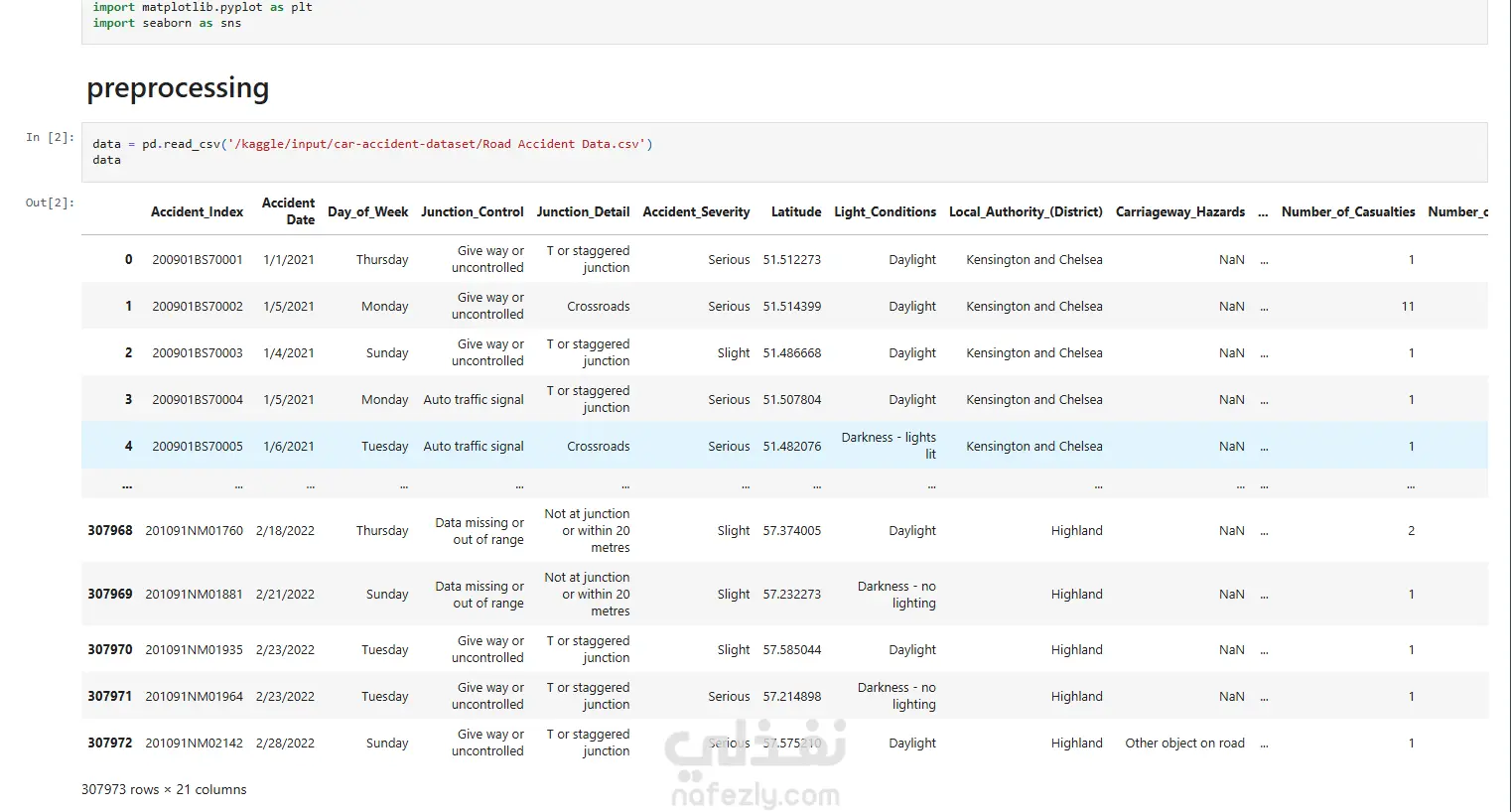Click latitude value 57.374005

(x=792, y=530)
